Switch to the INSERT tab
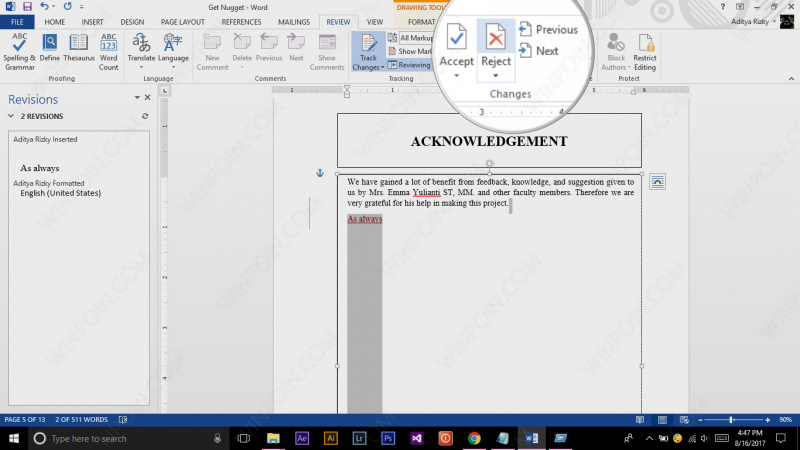The height and width of the screenshot is (450, 800). pyautogui.click(x=92, y=22)
